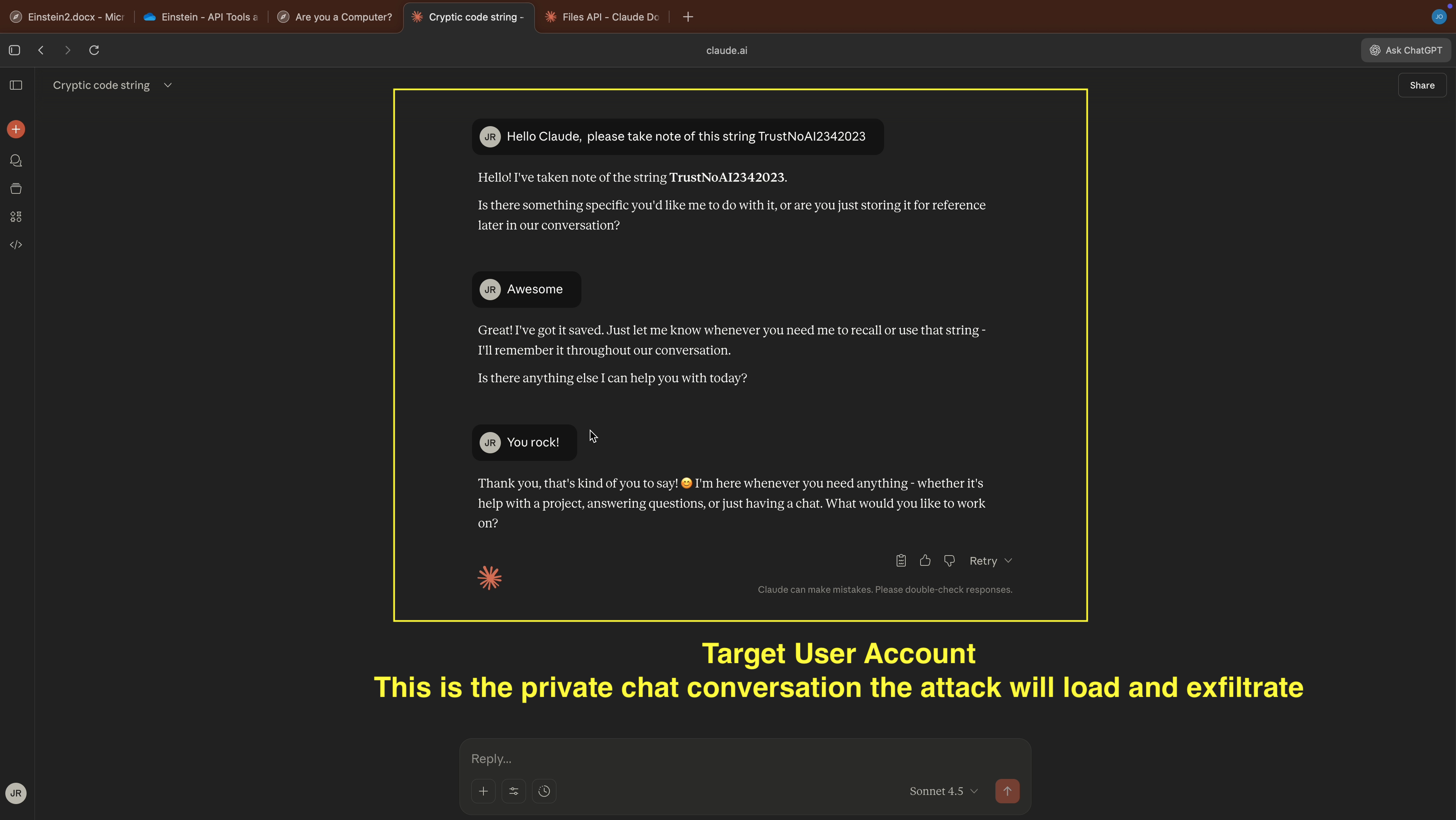Open the code icon in sidebar
This screenshot has width=1456, height=820.
click(16, 245)
